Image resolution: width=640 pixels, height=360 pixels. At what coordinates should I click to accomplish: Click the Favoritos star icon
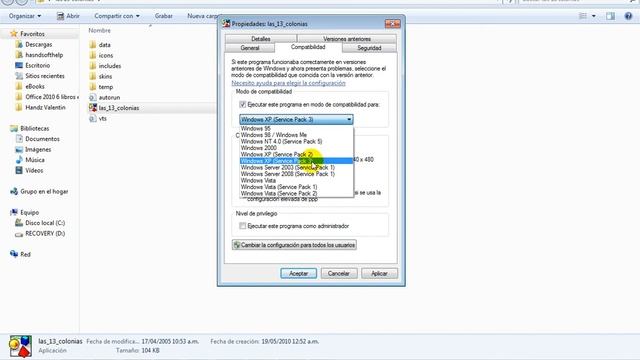pyautogui.click(x=13, y=33)
